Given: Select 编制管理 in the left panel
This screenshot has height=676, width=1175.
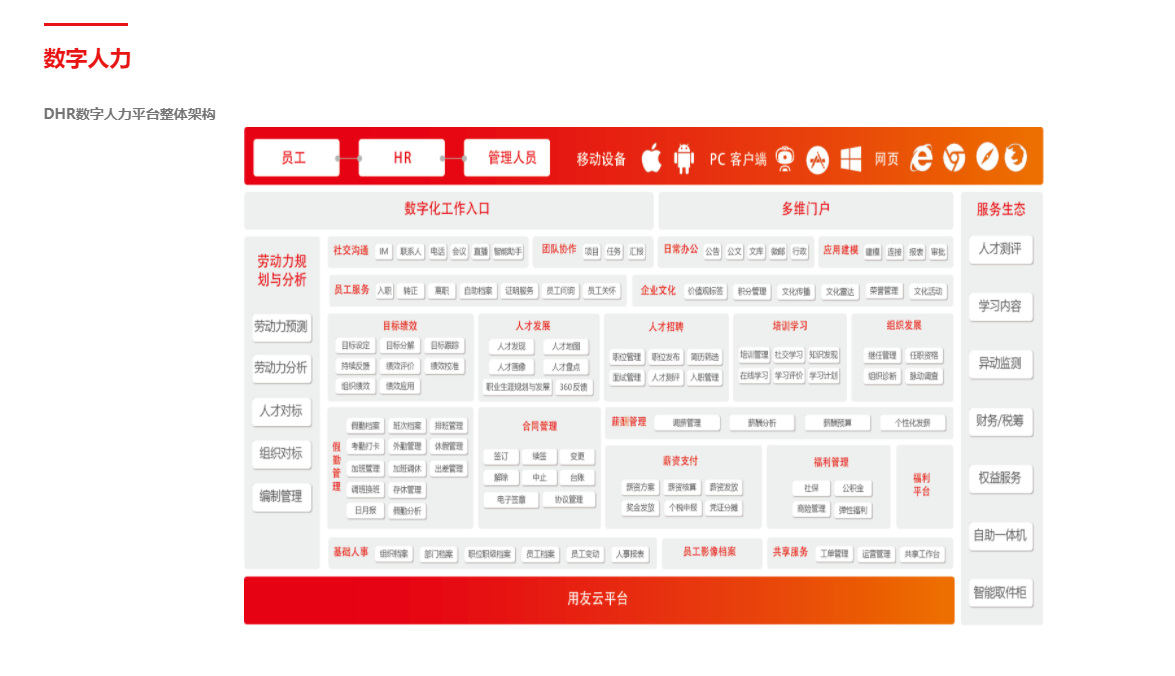Looking at the screenshot, I should point(281,496).
